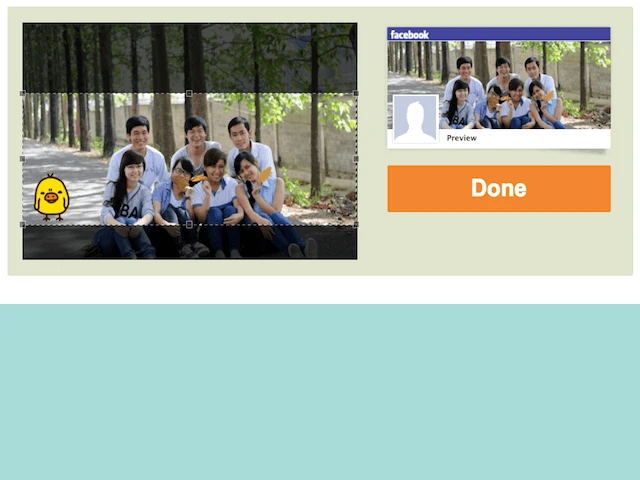
Task: Grab the top-left corner crop handle
Action: click(23, 93)
